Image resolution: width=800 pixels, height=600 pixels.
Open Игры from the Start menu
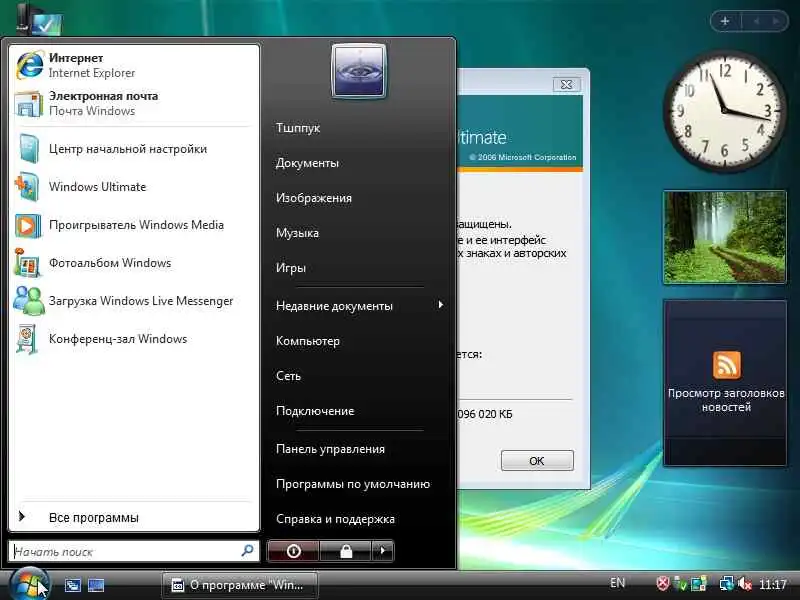click(291, 268)
